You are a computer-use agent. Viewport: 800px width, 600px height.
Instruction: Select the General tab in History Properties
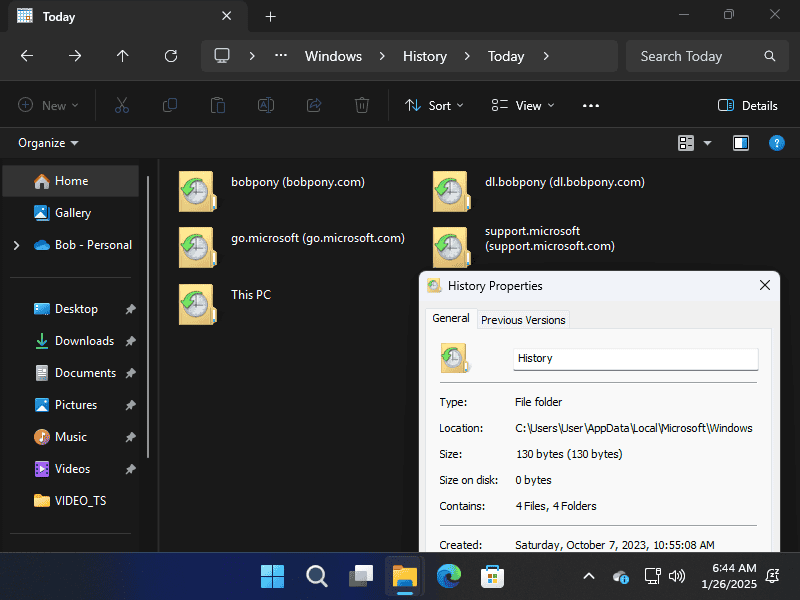[450, 318]
